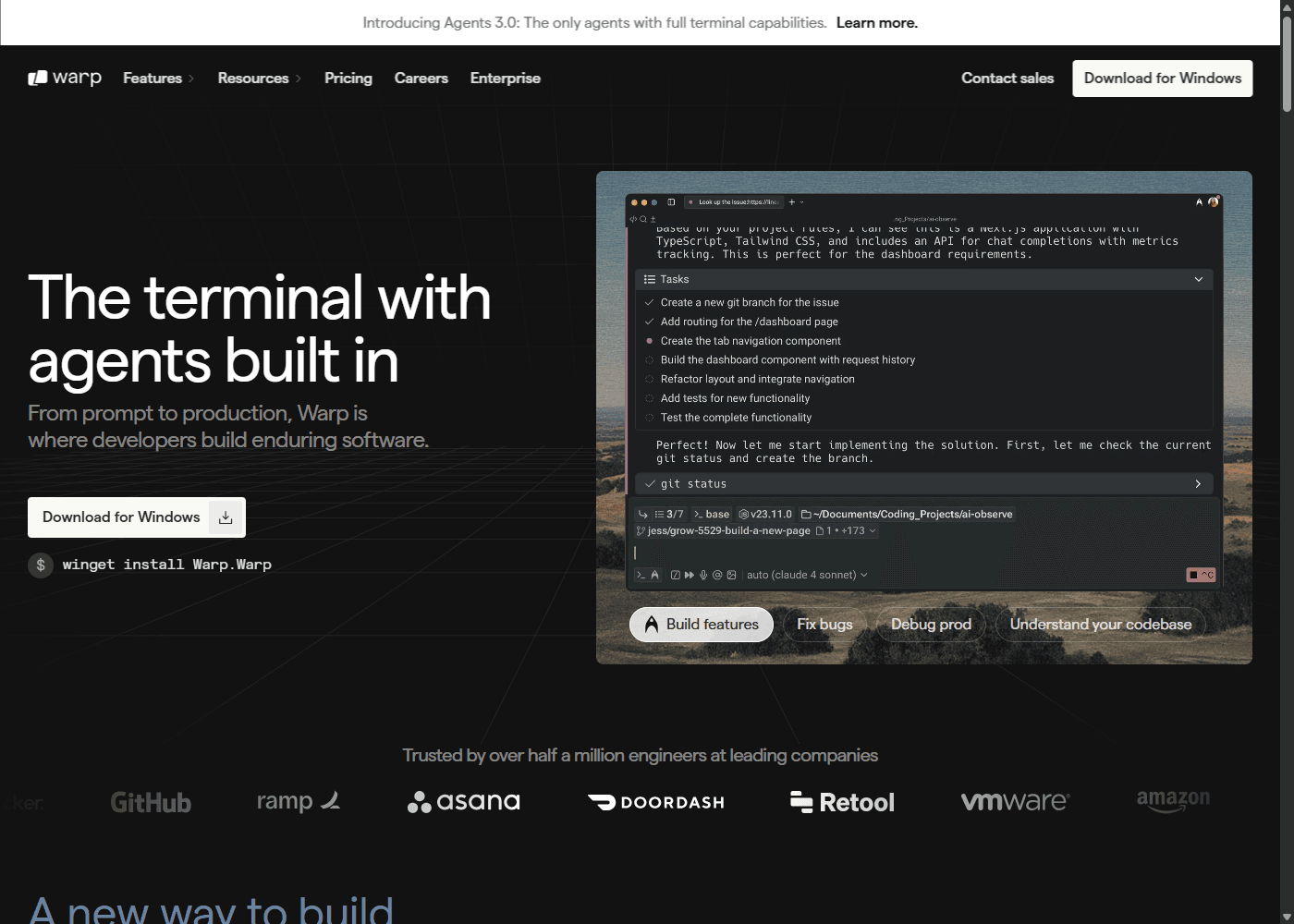Screen dimensions: 1294x924
Task: Click the 3/7 task progress chip
Action: point(669,515)
